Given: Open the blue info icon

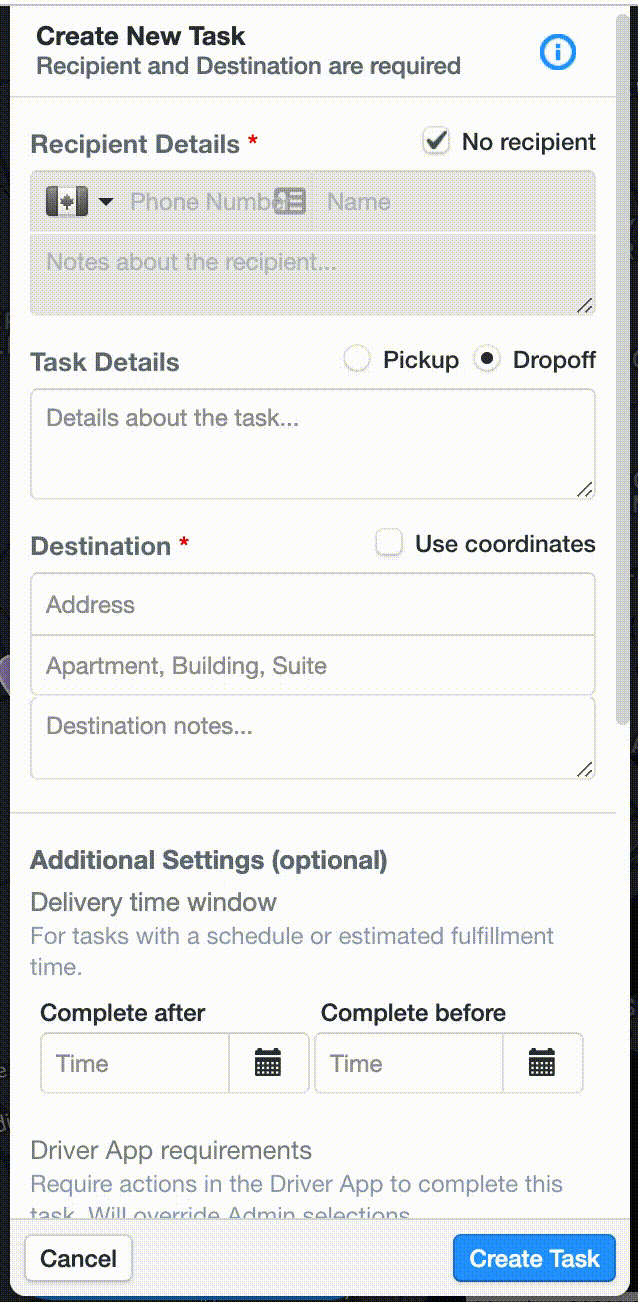Looking at the screenshot, I should [x=558, y=52].
